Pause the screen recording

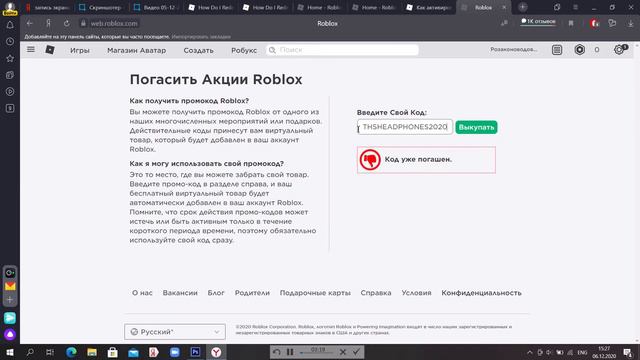pyautogui.click(x=290, y=352)
